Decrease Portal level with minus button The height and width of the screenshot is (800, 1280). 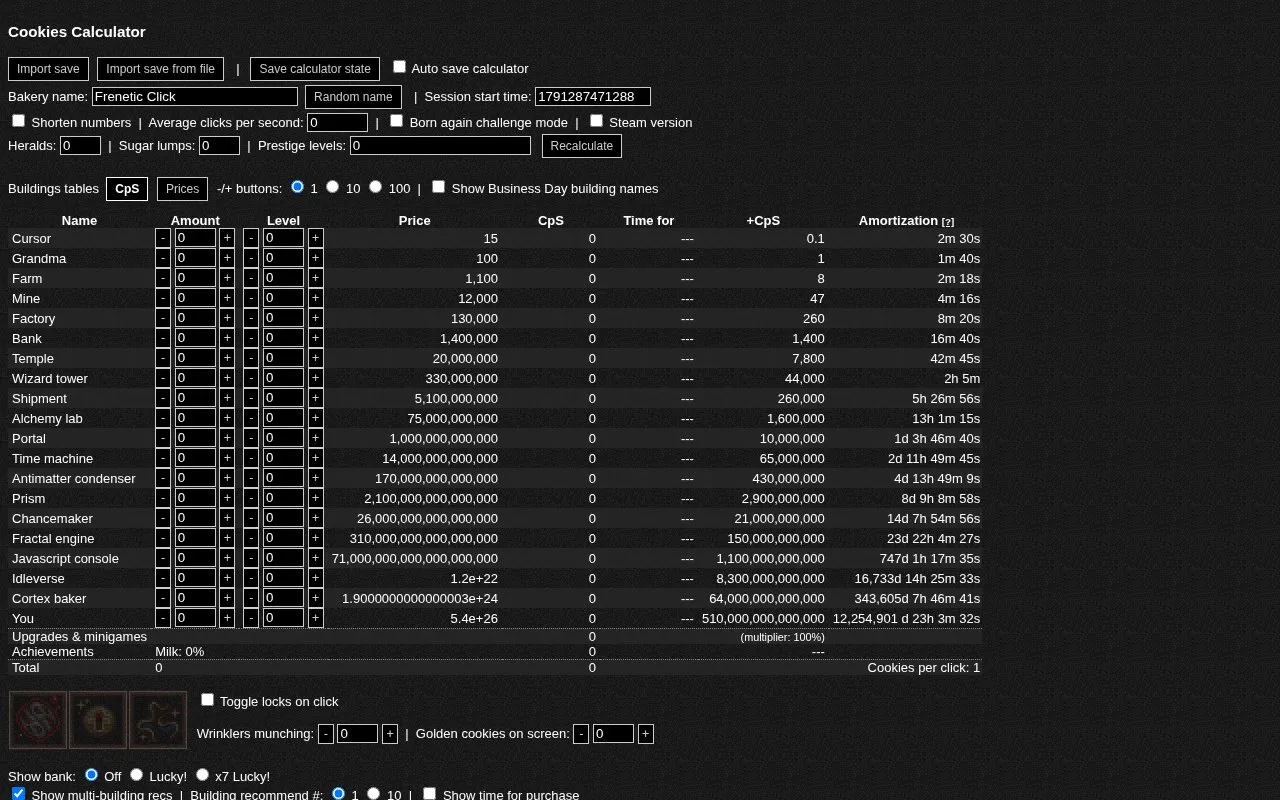pos(251,438)
